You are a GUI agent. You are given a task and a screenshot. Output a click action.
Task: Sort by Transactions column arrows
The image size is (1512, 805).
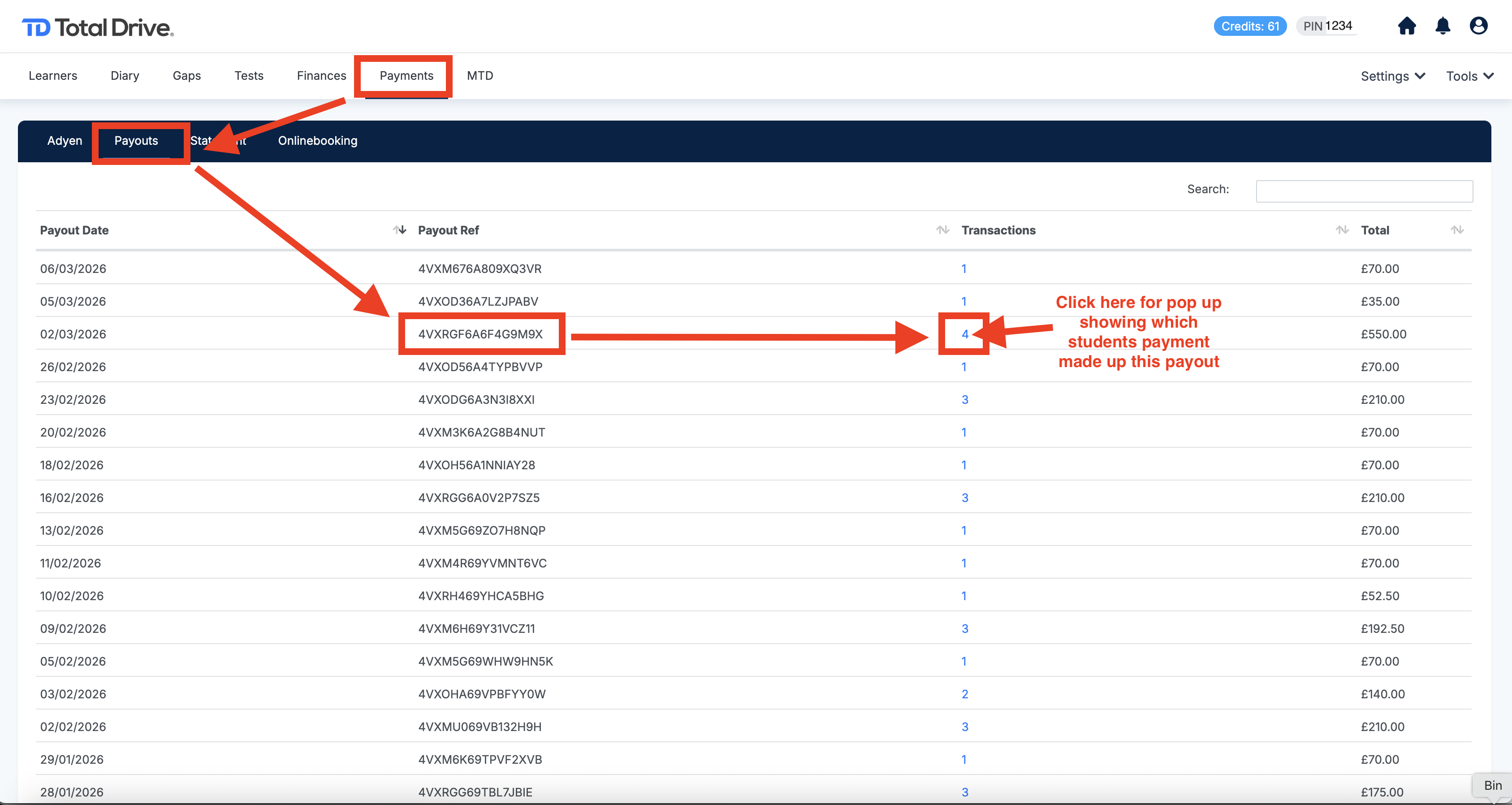pyautogui.click(x=1342, y=230)
